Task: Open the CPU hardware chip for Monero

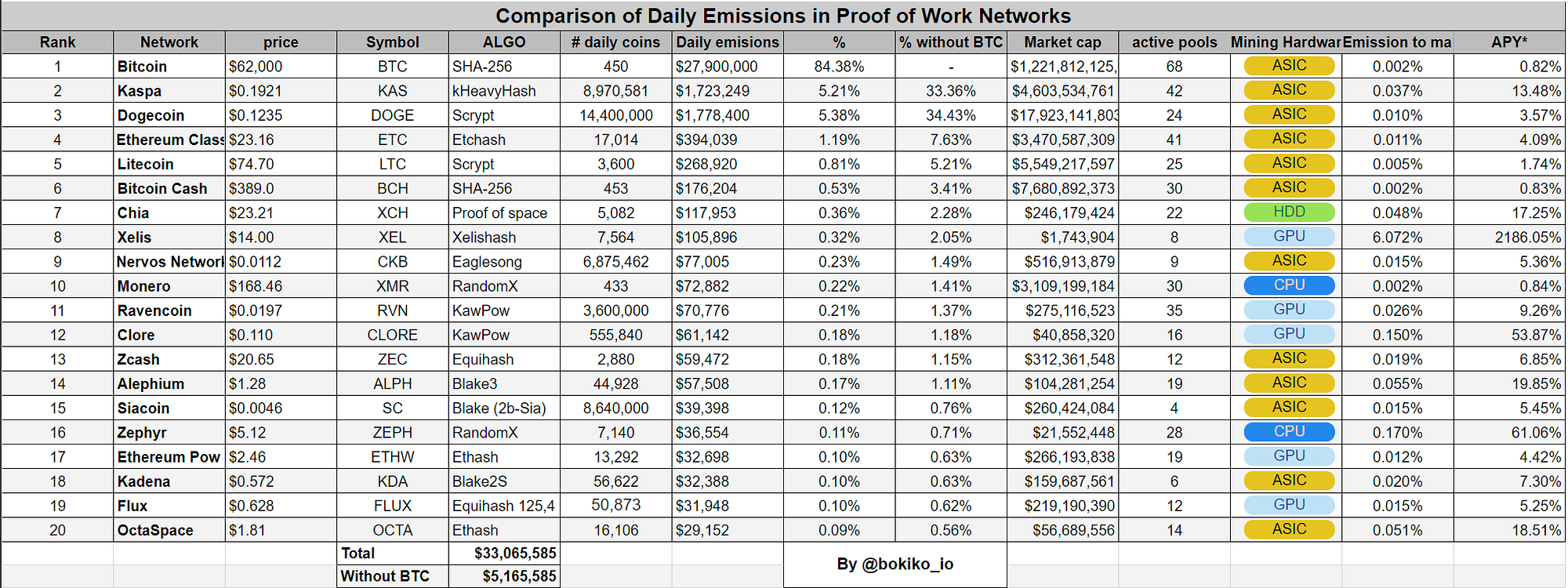Action: tap(1289, 285)
